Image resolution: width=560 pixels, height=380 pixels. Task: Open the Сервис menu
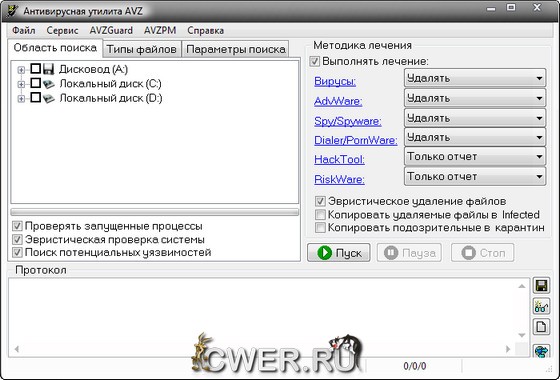point(62,30)
